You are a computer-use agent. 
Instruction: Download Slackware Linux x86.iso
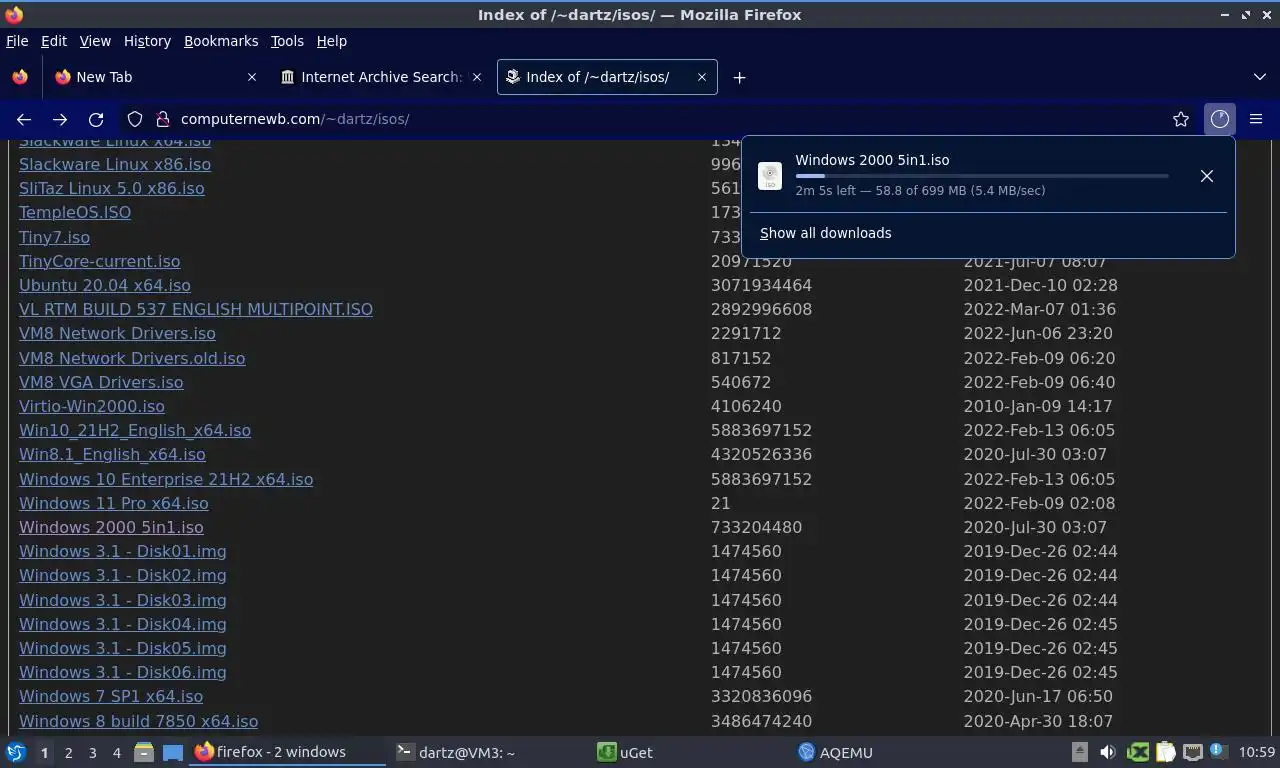115,164
